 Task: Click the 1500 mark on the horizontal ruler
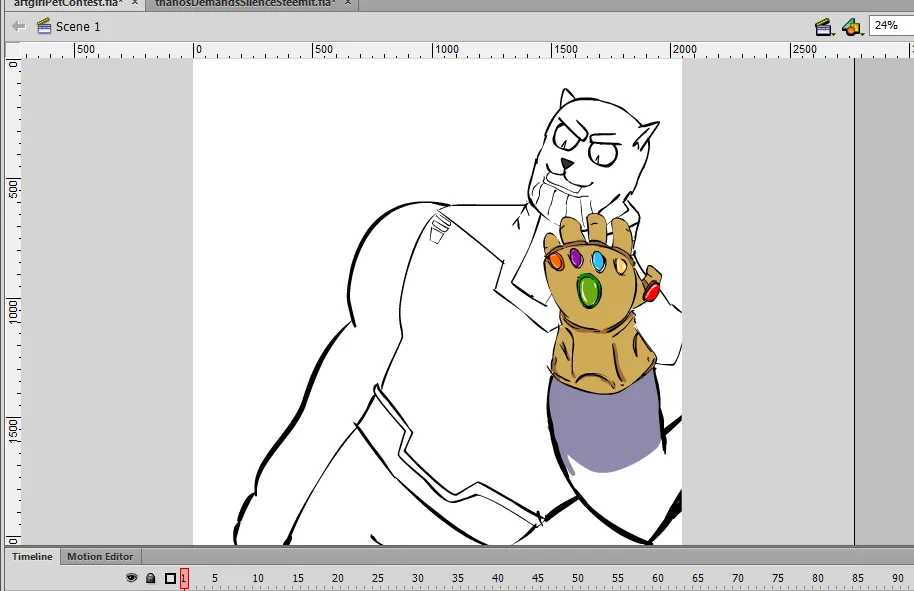(x=566, y=50)
